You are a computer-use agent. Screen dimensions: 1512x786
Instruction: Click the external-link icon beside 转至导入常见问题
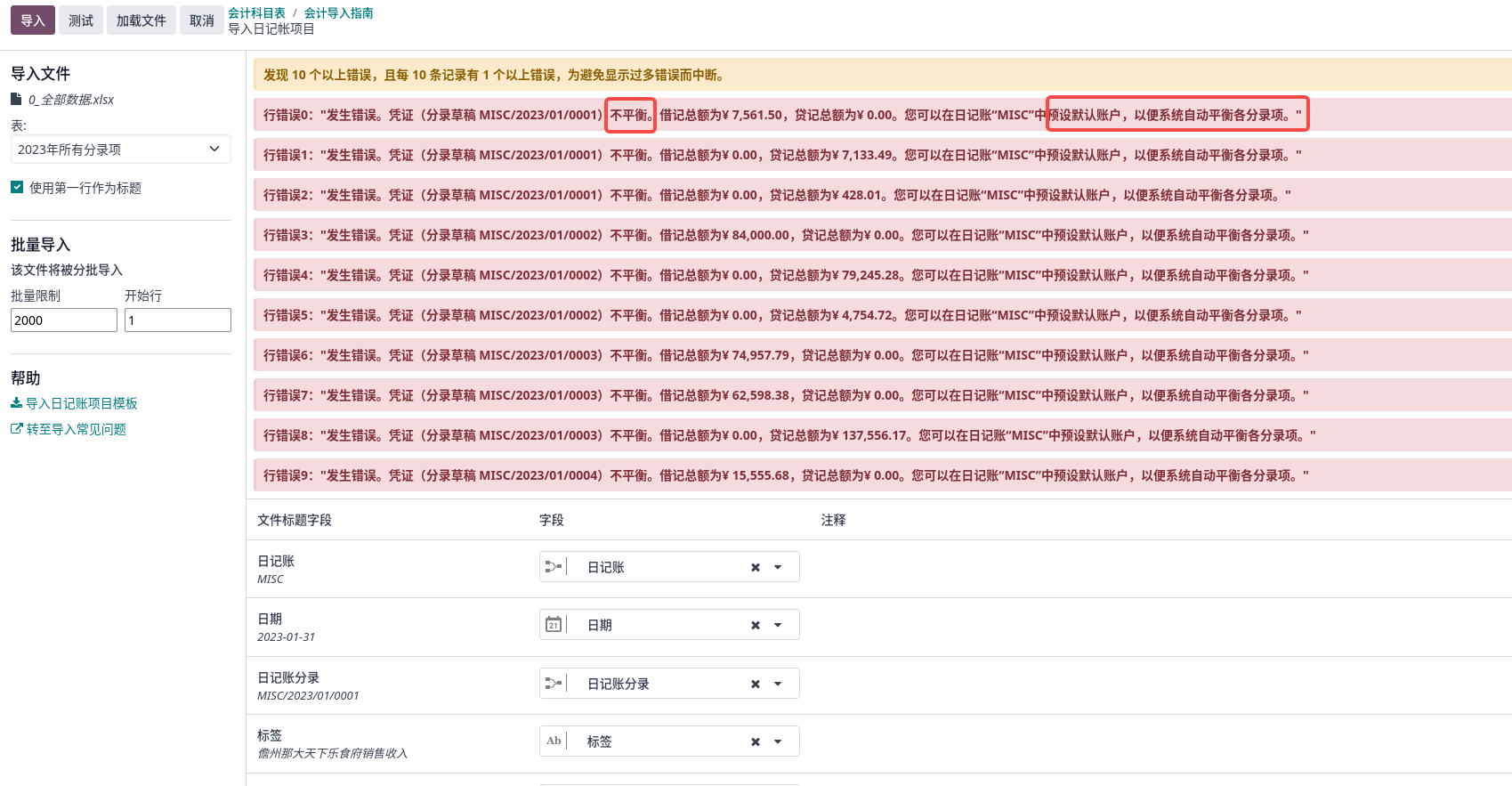[16, 429]
